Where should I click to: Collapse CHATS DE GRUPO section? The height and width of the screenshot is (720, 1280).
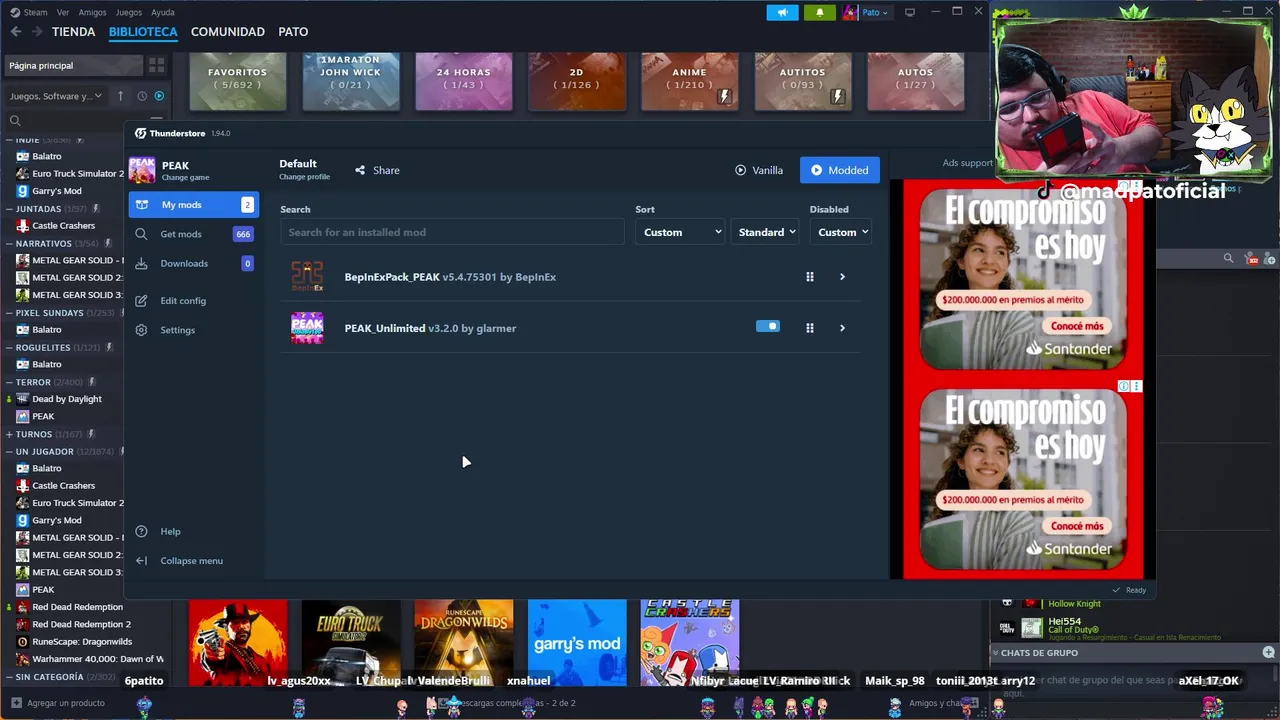995,653
